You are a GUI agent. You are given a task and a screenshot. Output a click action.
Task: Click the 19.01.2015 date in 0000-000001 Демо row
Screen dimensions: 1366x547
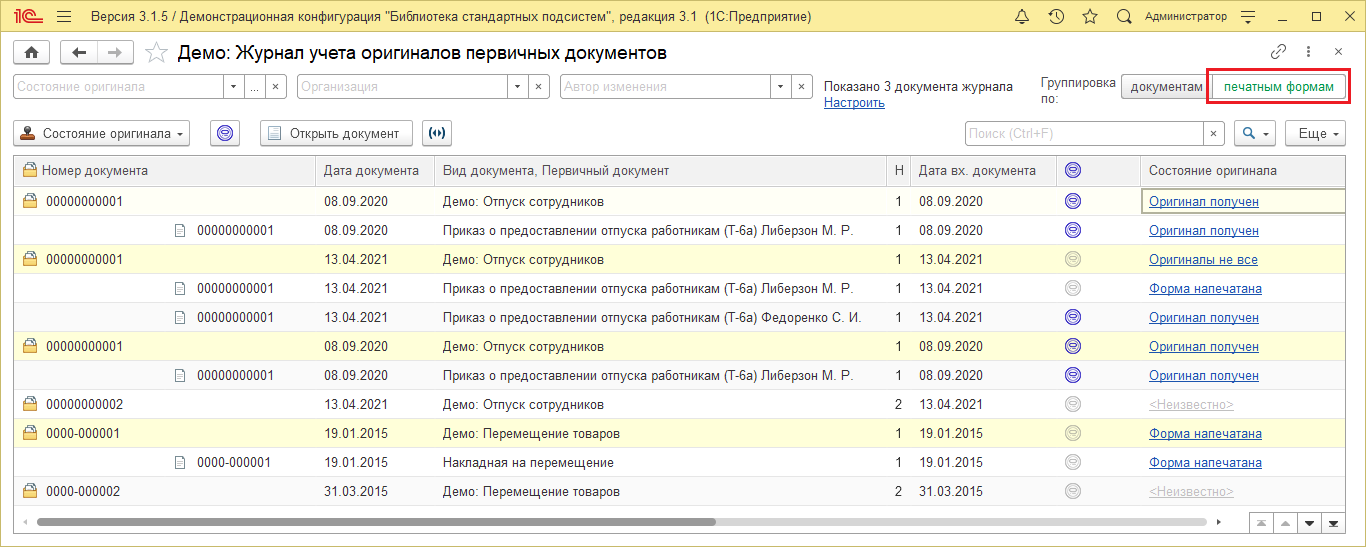(x=356, y=434)
